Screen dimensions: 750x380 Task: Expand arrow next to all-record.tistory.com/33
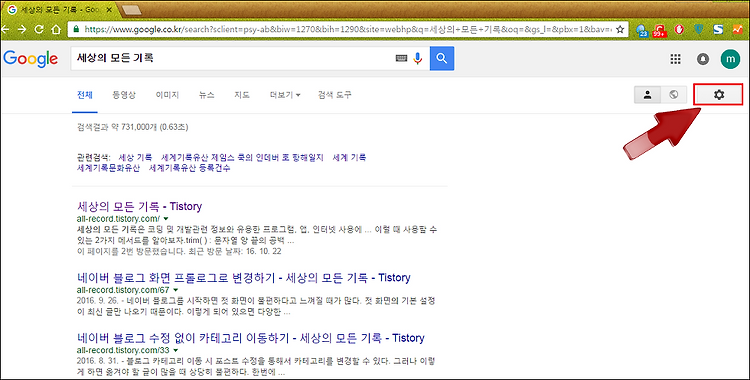pos(176,350)
